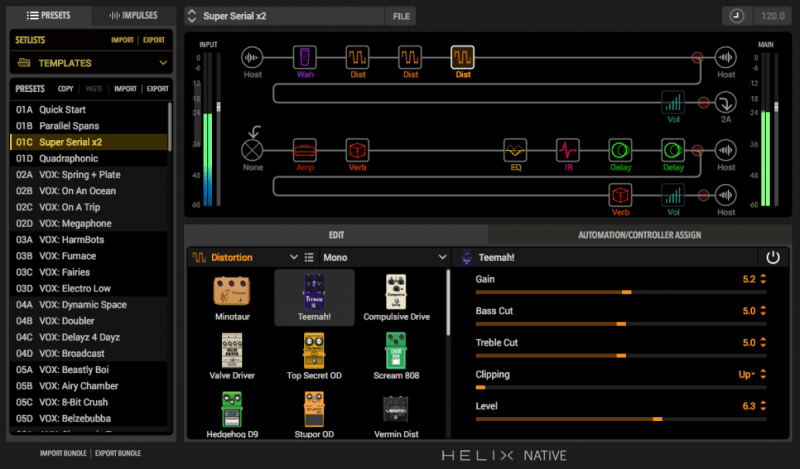Image resolution: width=800 pixels, height=469 pixels.
Task: Select the IR block
Action: point(568,150)
